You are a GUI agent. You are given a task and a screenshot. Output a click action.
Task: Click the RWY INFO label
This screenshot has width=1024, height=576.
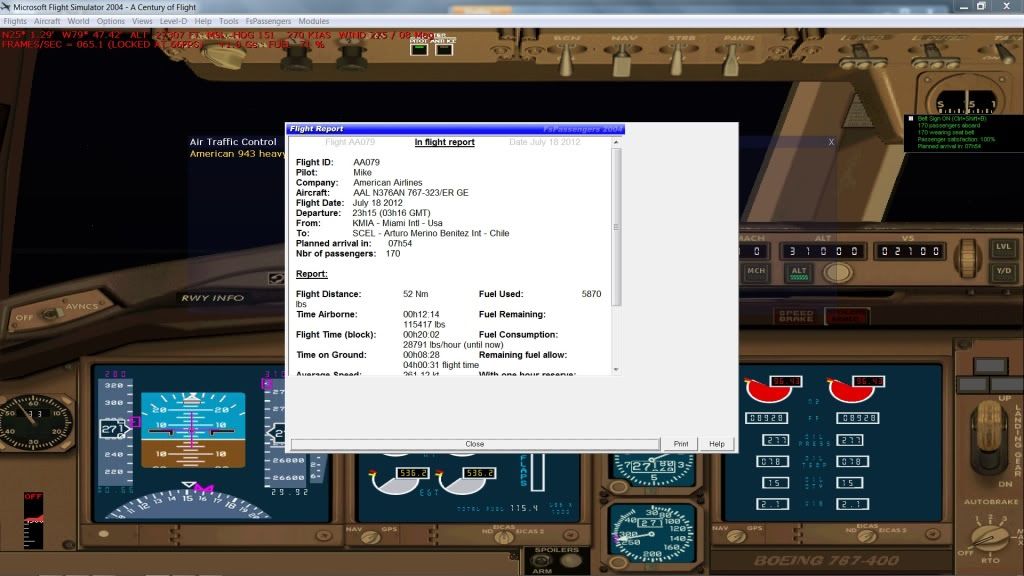[x=212, y=298]
